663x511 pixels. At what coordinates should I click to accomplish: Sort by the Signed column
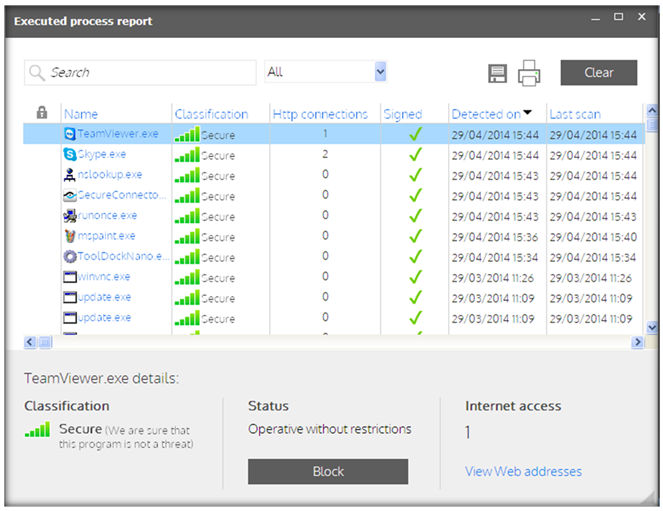click(x=403, y=114)
